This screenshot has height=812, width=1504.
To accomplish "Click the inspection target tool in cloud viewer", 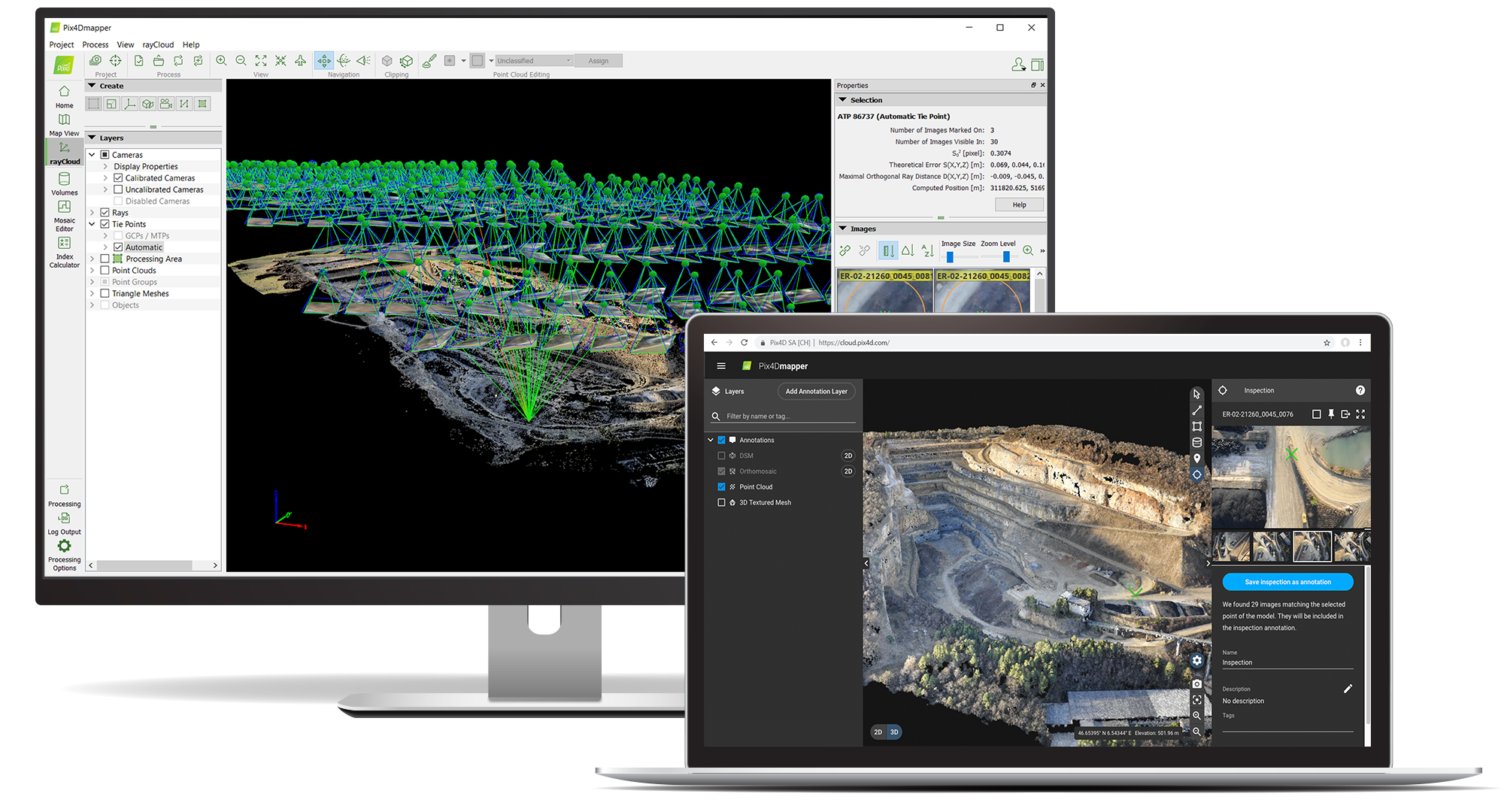I will pyautogui.click(x=1196, y=474).
